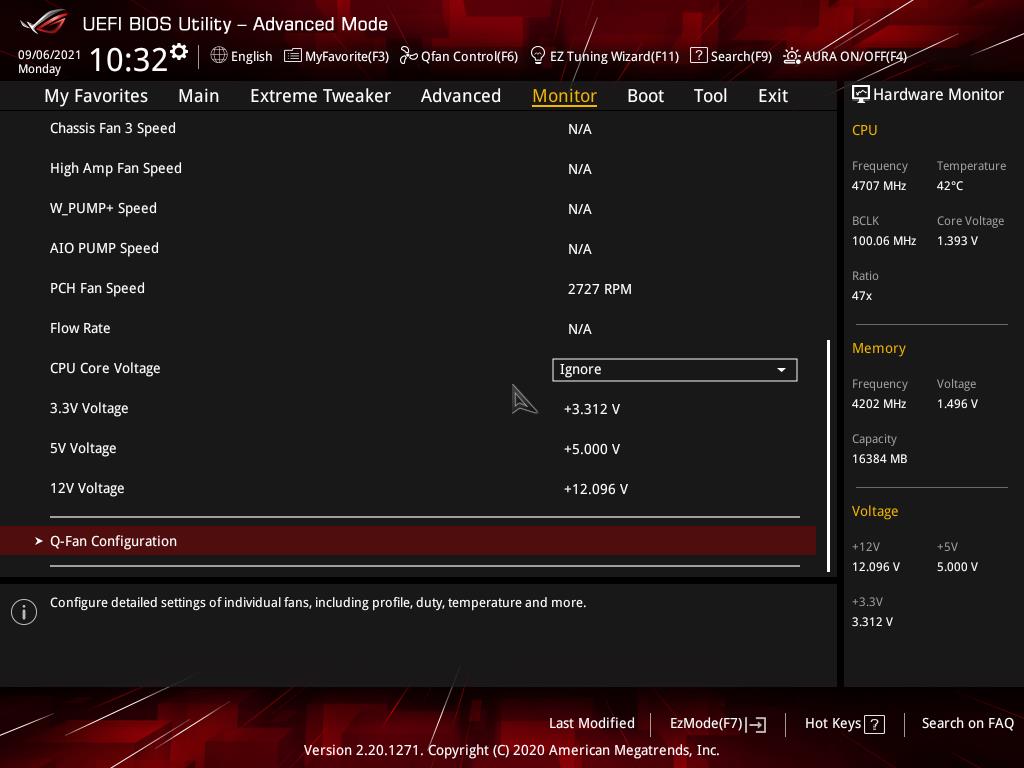This screenshot has width=1024, height=768.
Task: Click the ROG logo icon
Action: click(x=44, y=23)
